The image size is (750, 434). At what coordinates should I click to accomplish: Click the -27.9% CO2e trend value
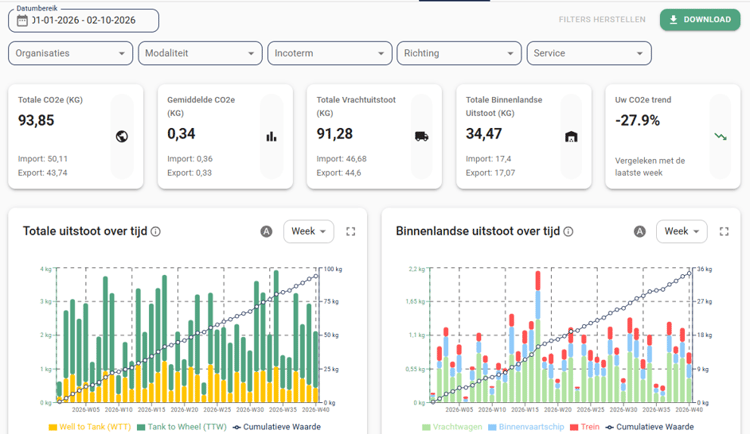click(638, 121)
